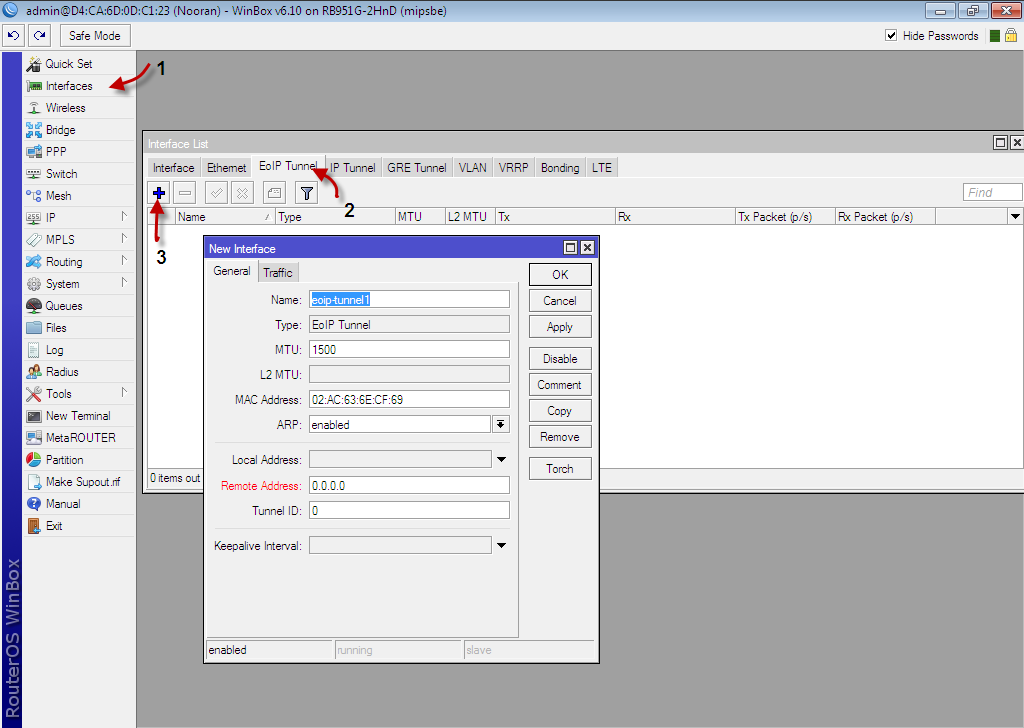
Task: Click the Enable checkmark icon in Interface List
Action: coord(216,193)
